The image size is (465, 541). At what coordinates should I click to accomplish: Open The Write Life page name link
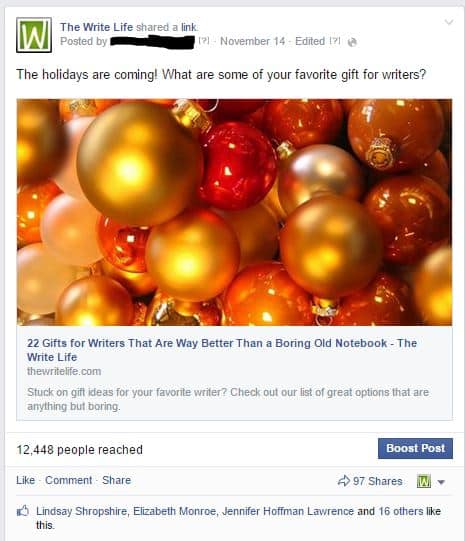click(97, 27)
